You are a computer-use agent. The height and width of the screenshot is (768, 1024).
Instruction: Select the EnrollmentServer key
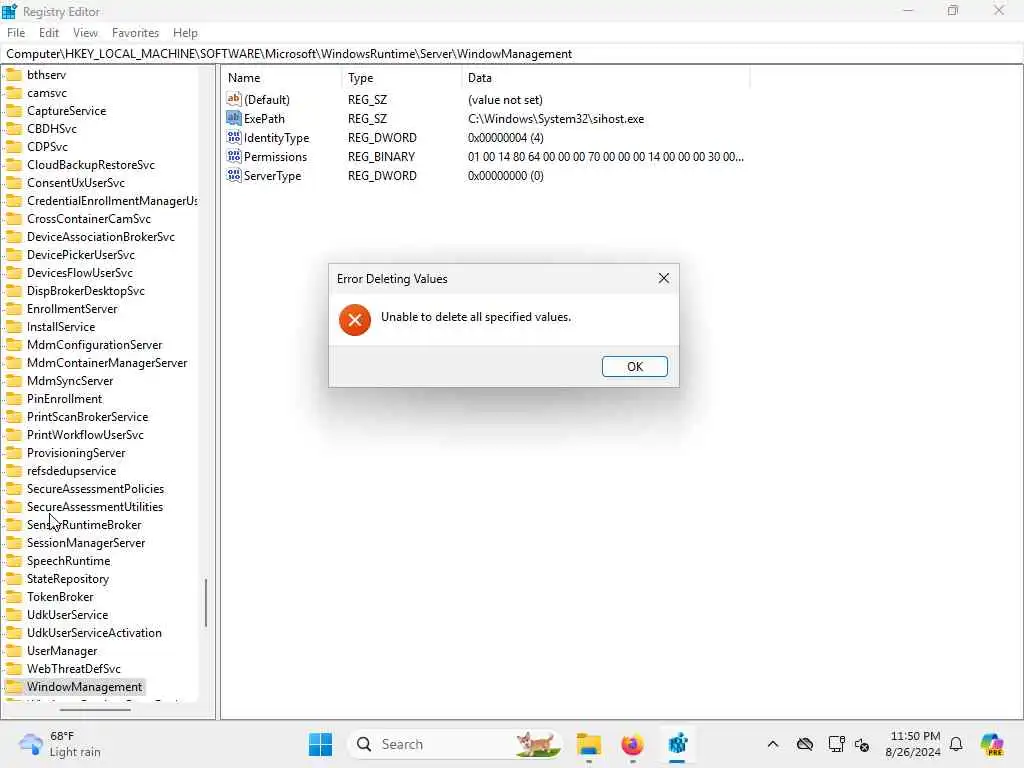click(72, 308)
